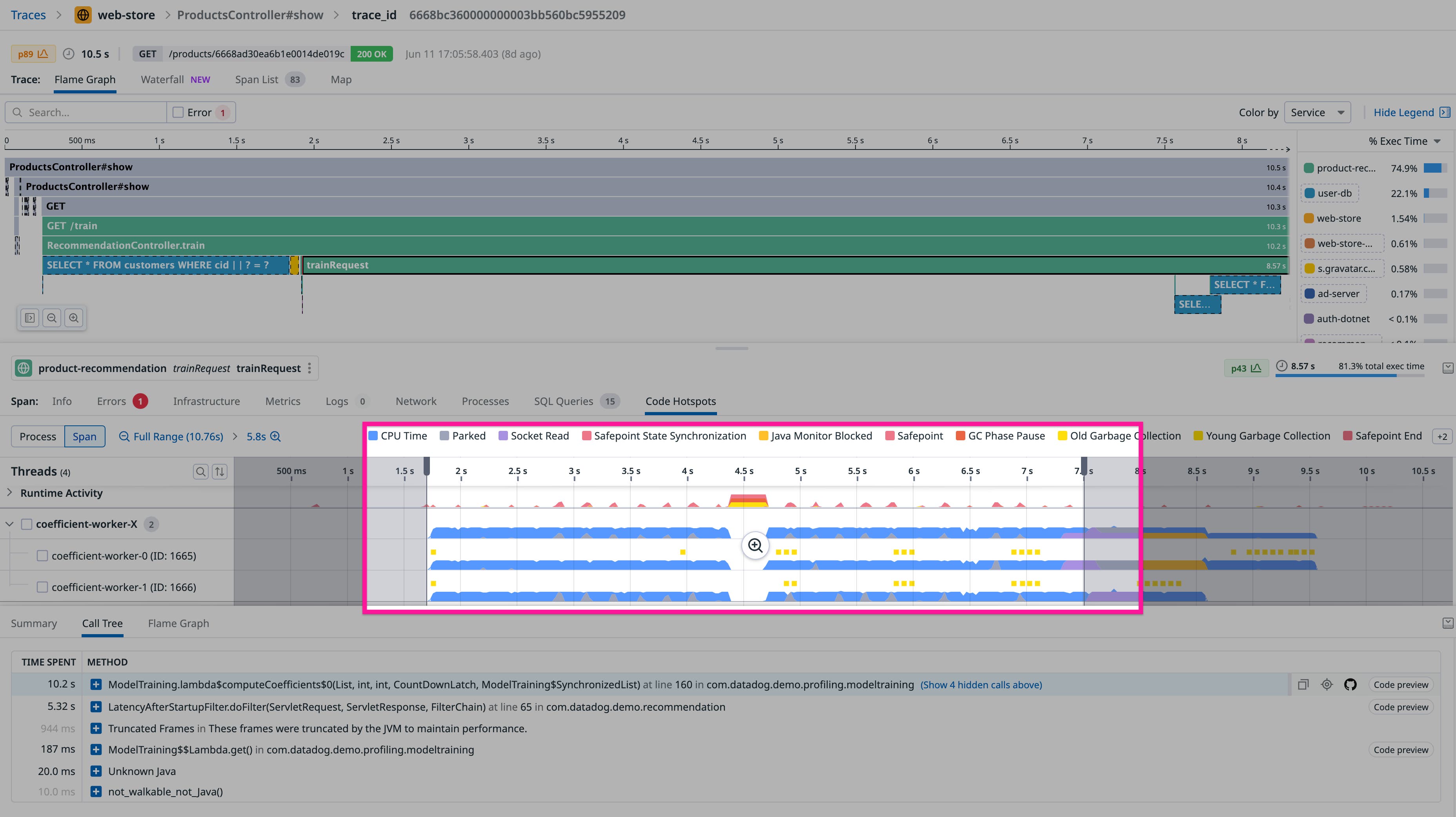Open the SQL Queries tab
Image resolution: width=1456 pixels, height=817 pixels.
click(x=564, y=401)
